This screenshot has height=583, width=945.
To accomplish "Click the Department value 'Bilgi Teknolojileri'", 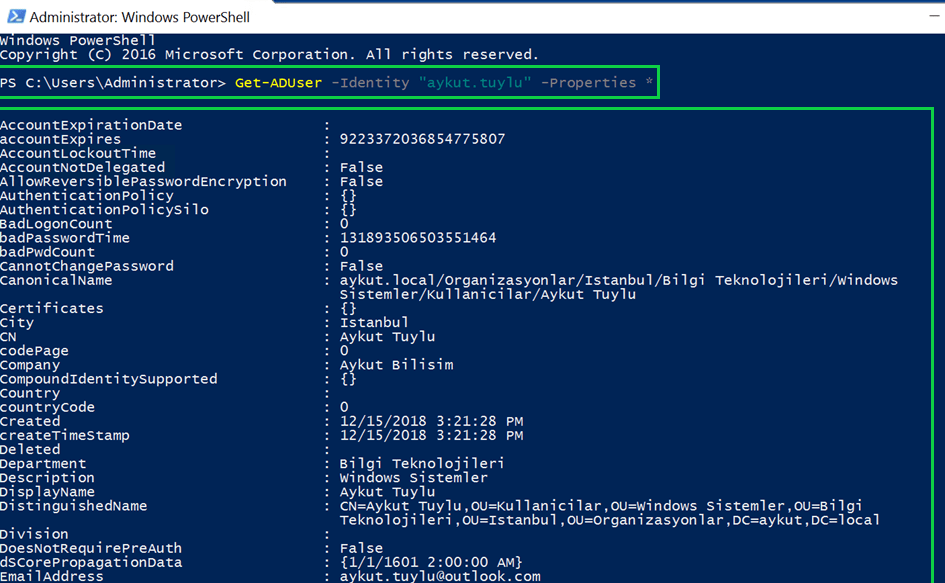I will click(422, 463).
